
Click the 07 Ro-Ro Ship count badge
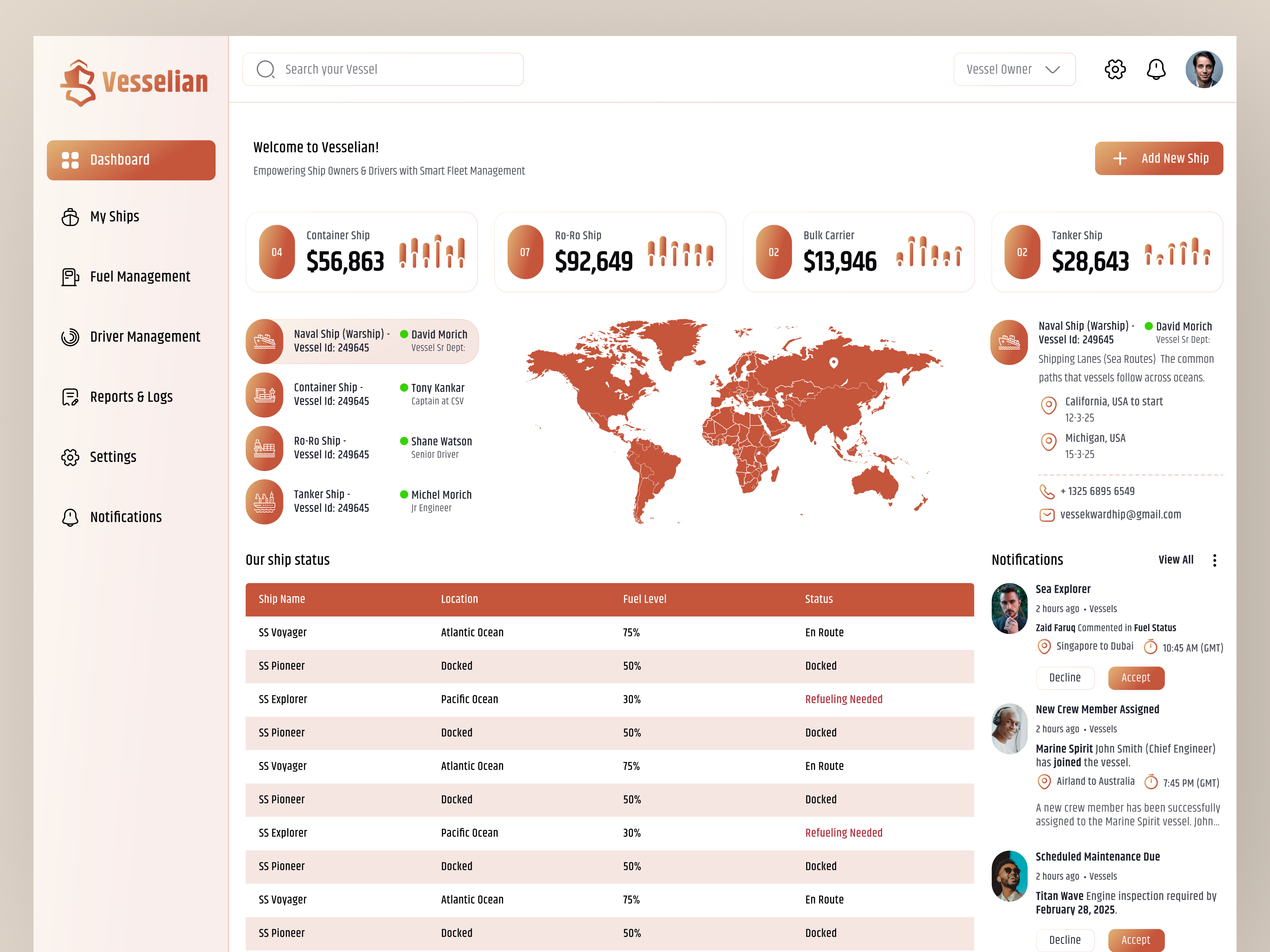click(525, 252)
